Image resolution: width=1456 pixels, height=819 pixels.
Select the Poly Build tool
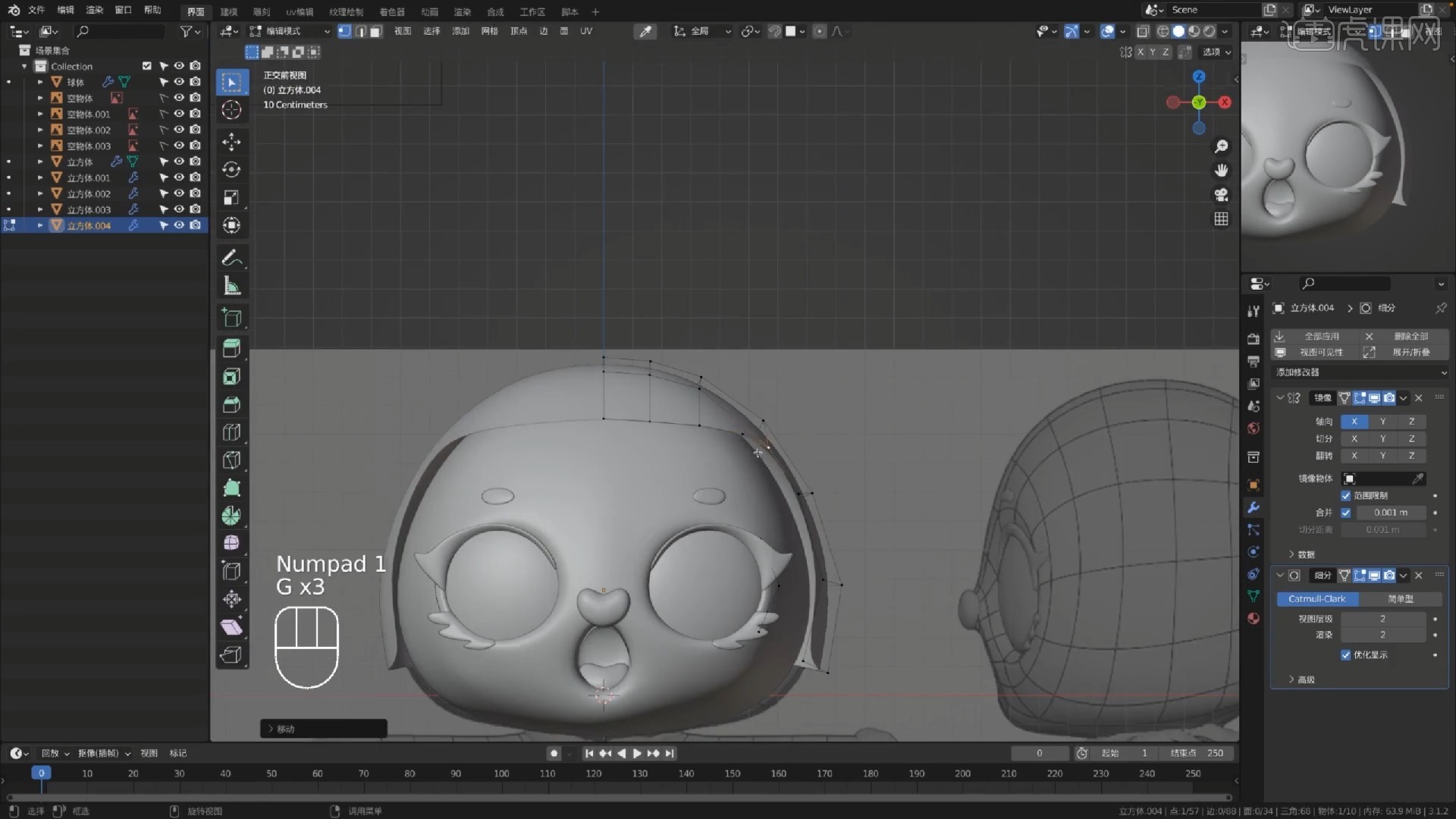pyautogui.click(x=231, y=488)
